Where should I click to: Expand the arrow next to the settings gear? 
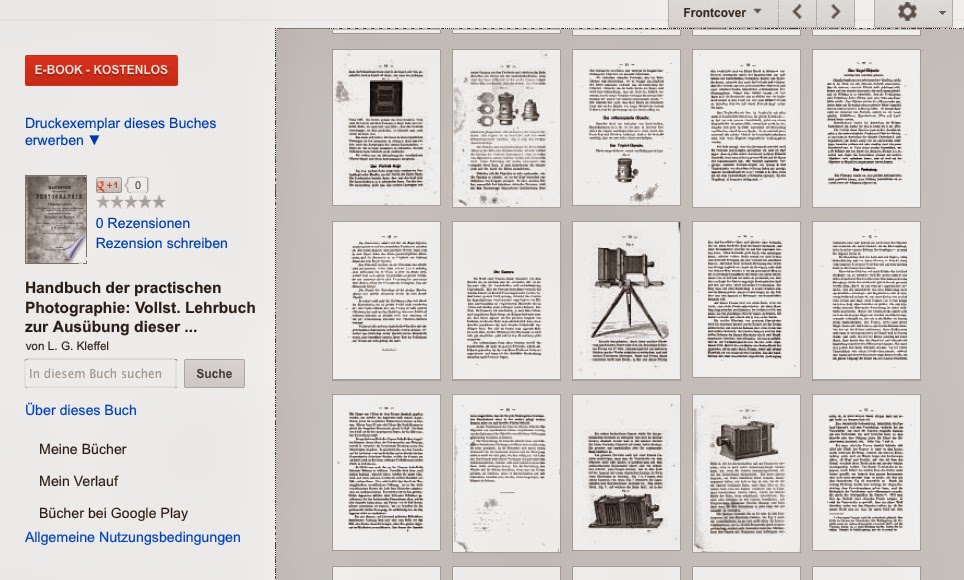click(x=942, y=12)
